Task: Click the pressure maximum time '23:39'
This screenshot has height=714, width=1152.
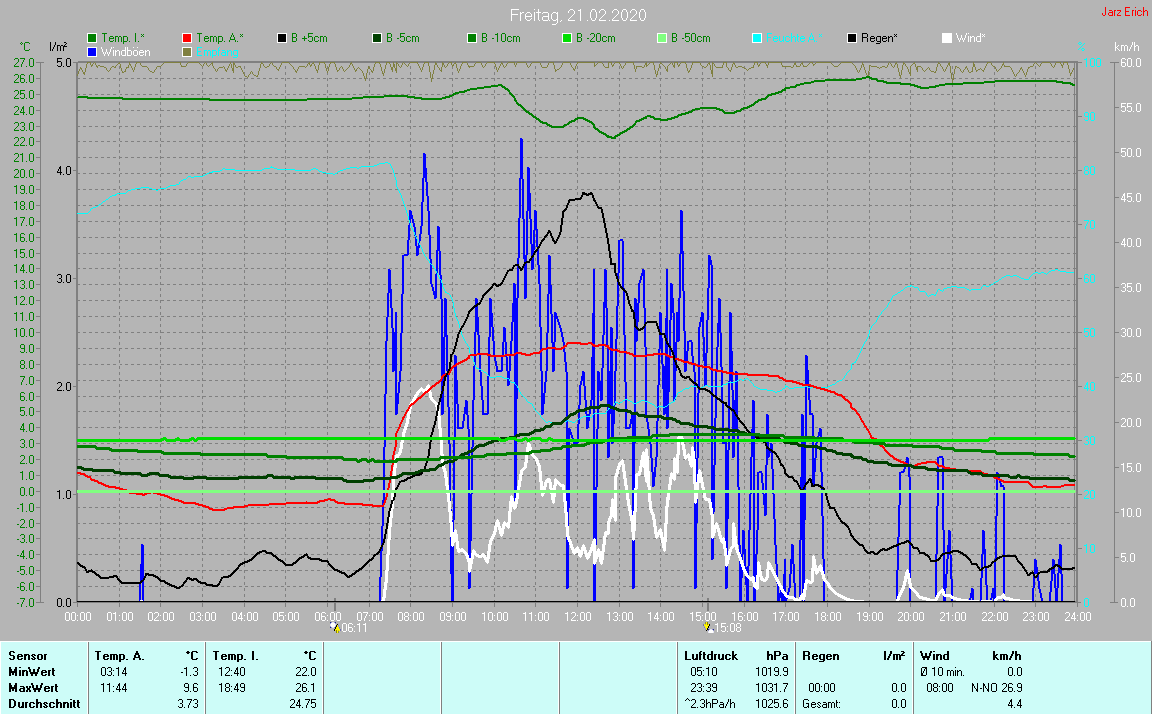Action: click(703, 688)
